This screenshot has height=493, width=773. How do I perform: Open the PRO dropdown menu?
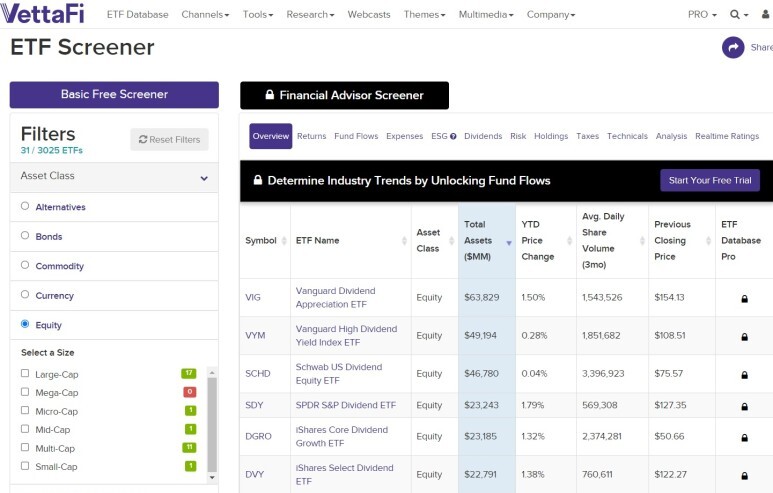(x=702, y=15)
